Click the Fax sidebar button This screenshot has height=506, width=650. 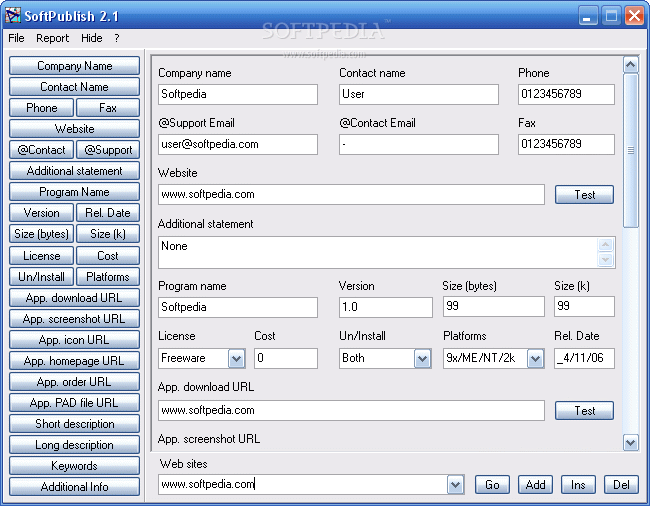pos(108,108)
